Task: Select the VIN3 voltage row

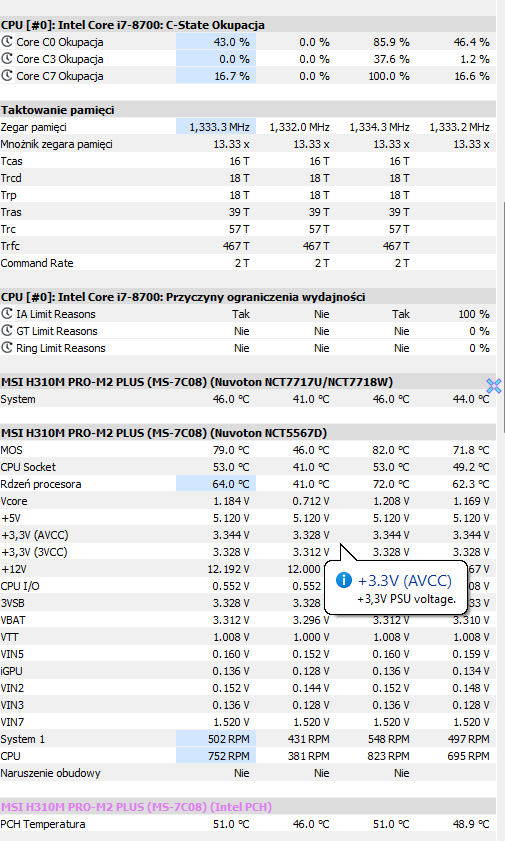Action: click(x=248, y=705)
